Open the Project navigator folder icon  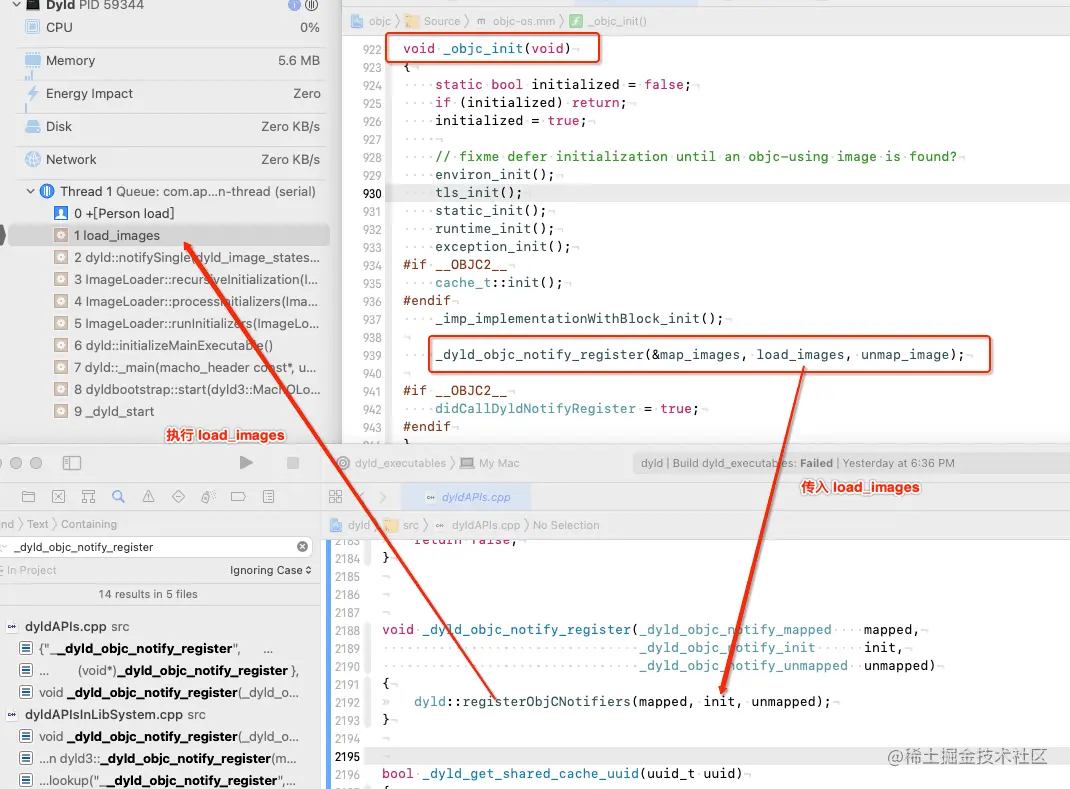pos(28,497)
